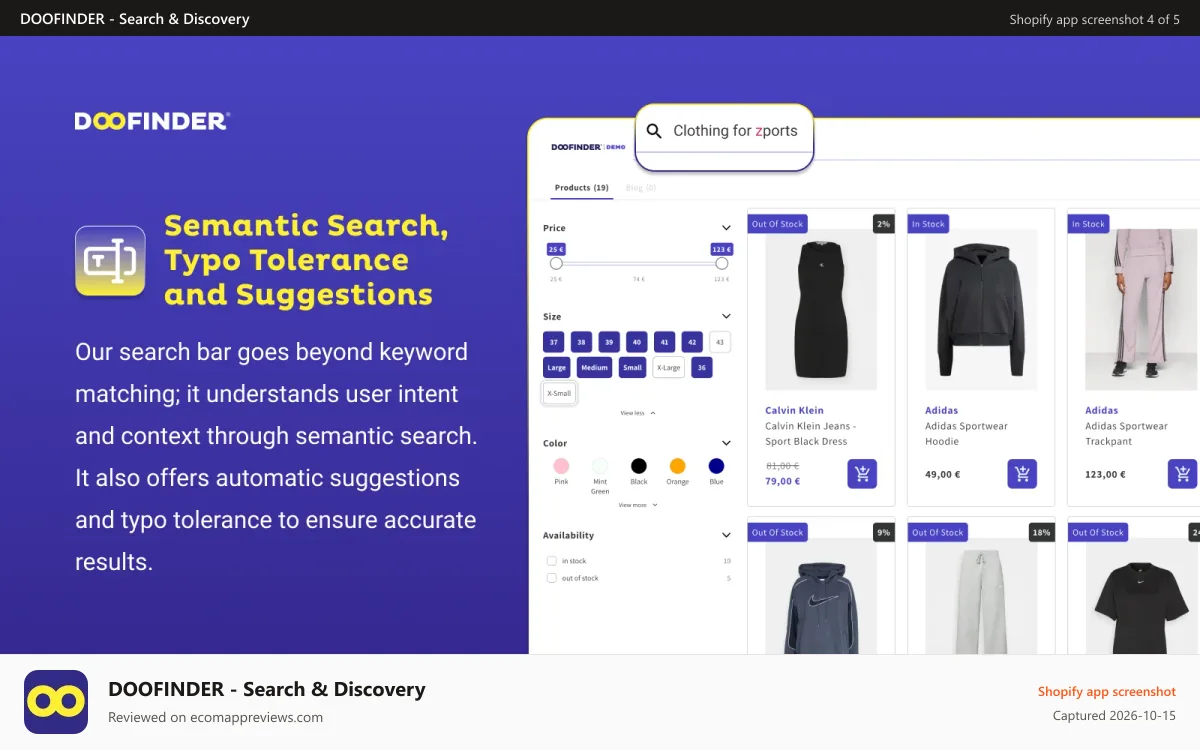The height and width of the screenshot is (750, 1200).
Task: Add Adidas Sportwear Trackpant to cart
Action: click(x=1182, y=474)
